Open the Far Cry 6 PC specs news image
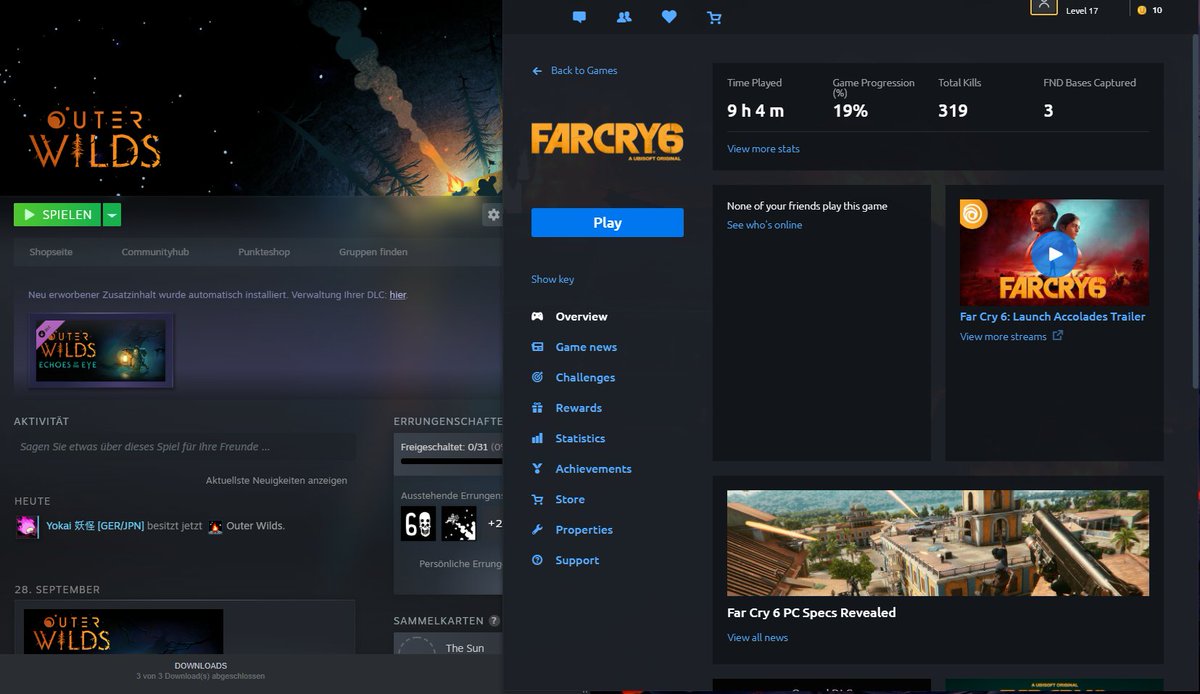 (938, 543)
